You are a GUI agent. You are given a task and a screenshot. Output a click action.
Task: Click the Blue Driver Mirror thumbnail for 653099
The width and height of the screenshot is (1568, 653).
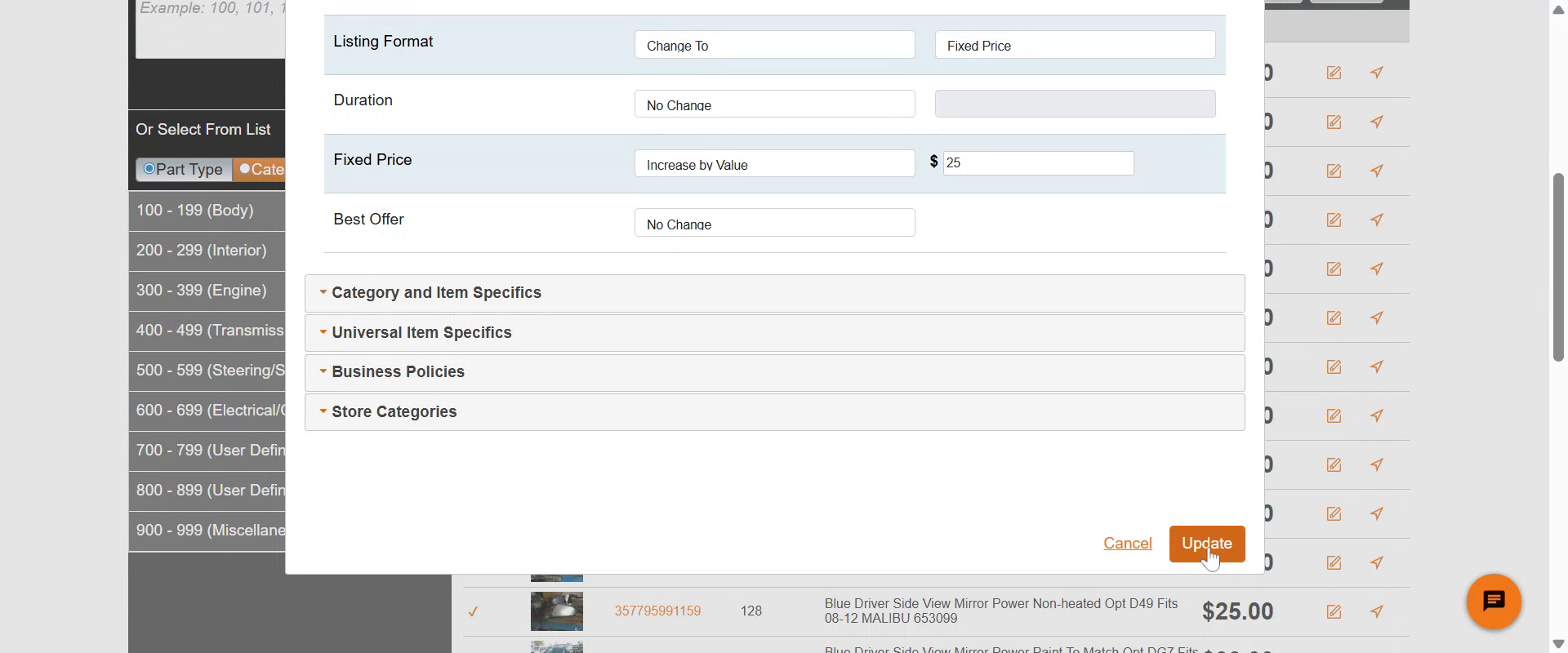(557, 611)
